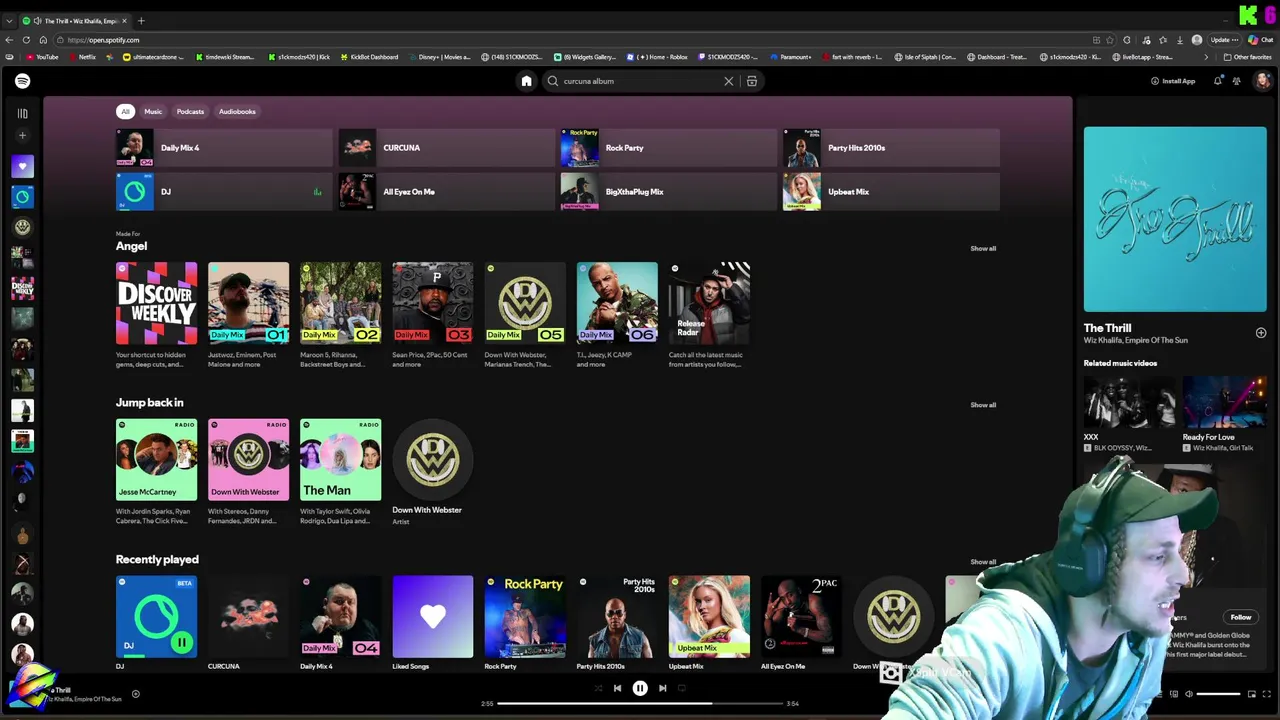Screen dimensions: 1280x720
Task: Open Rock Party shortcut tile
Action: point(668,148)
